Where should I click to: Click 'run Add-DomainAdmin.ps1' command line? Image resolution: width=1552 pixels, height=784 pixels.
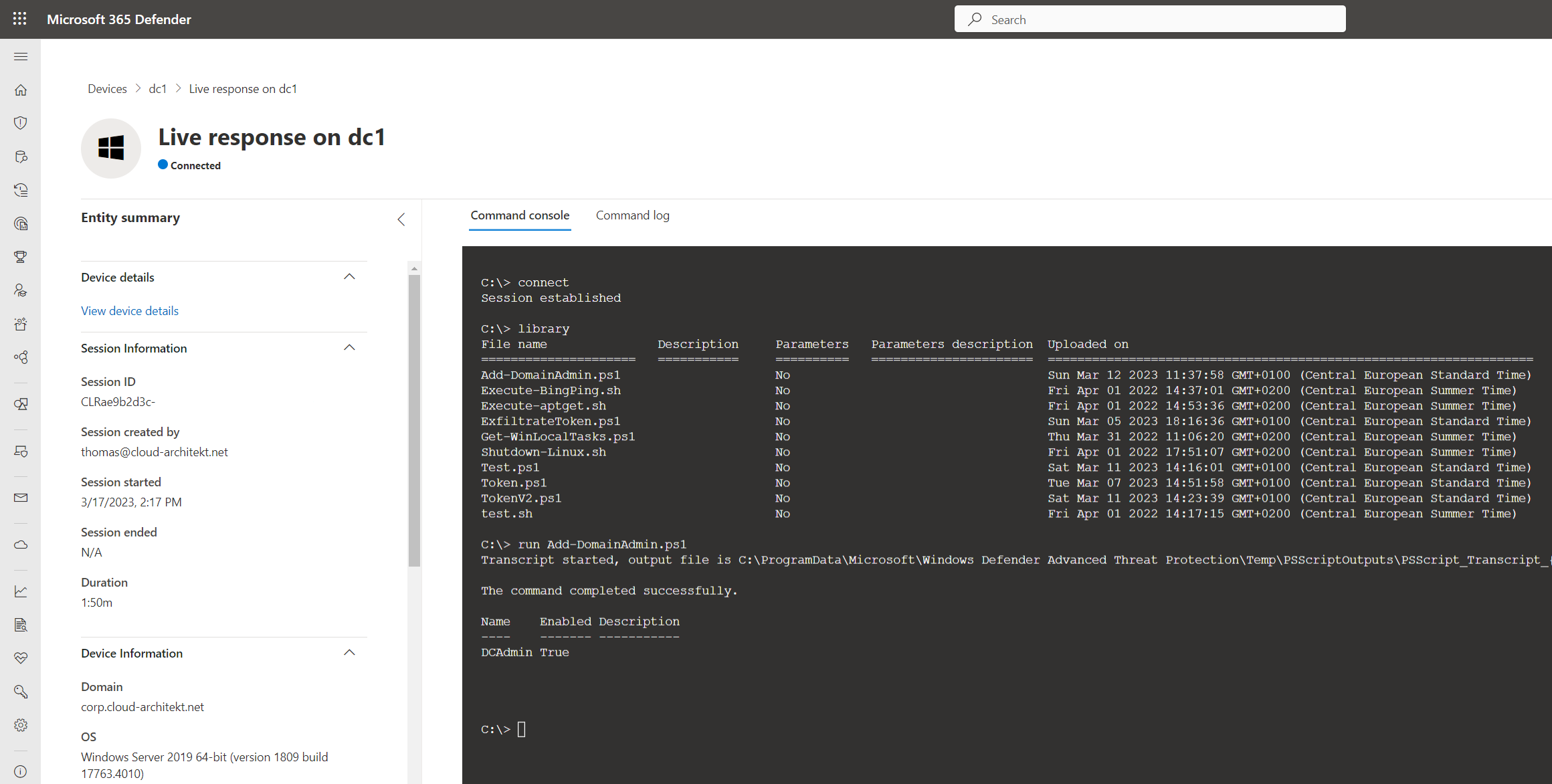pos(602,545)
